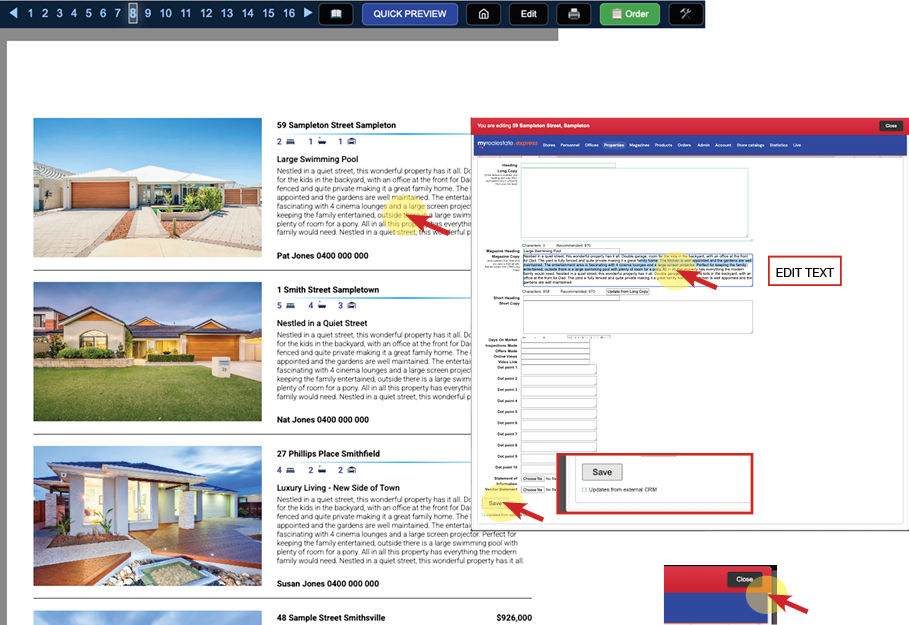Viewport: 909px width, 625px height.
Task: Click the 'Susan Jones 0400 000 000' agent line
Action: point(328,584)
